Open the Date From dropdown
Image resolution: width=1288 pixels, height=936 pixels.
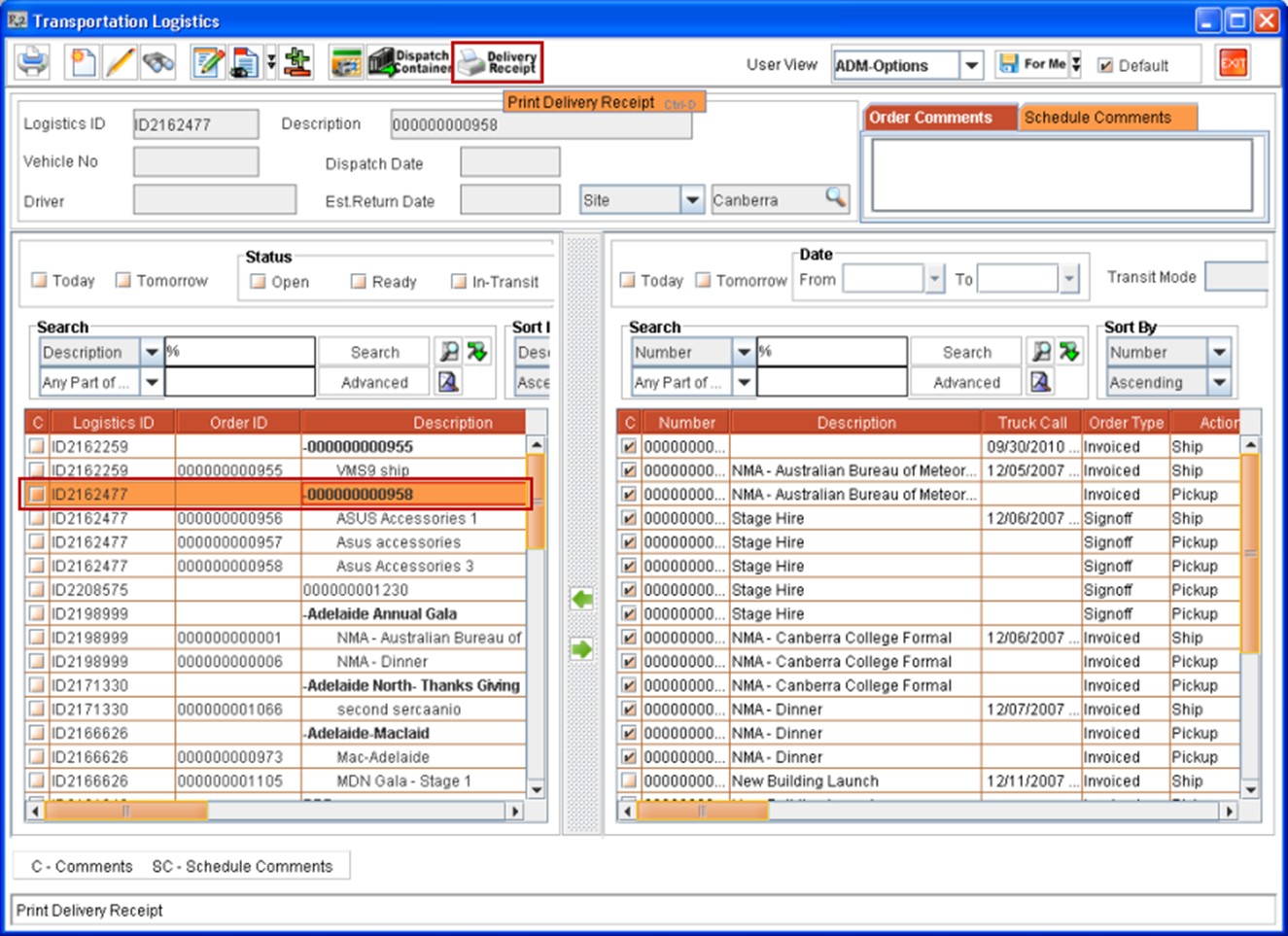pos(934,279)
